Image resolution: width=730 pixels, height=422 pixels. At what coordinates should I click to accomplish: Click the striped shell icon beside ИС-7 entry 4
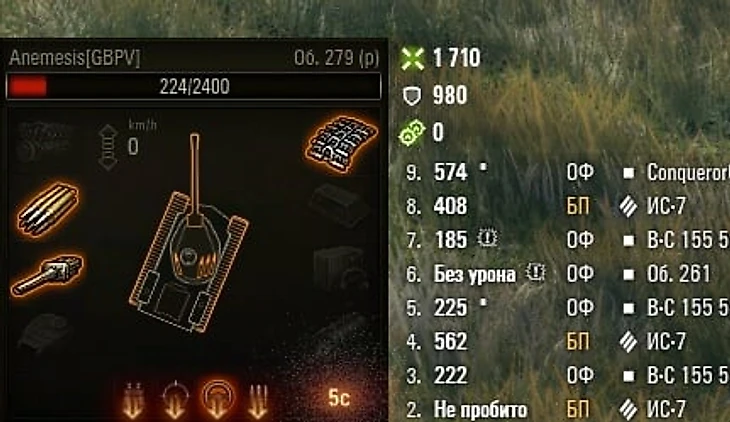pos(628,342)
